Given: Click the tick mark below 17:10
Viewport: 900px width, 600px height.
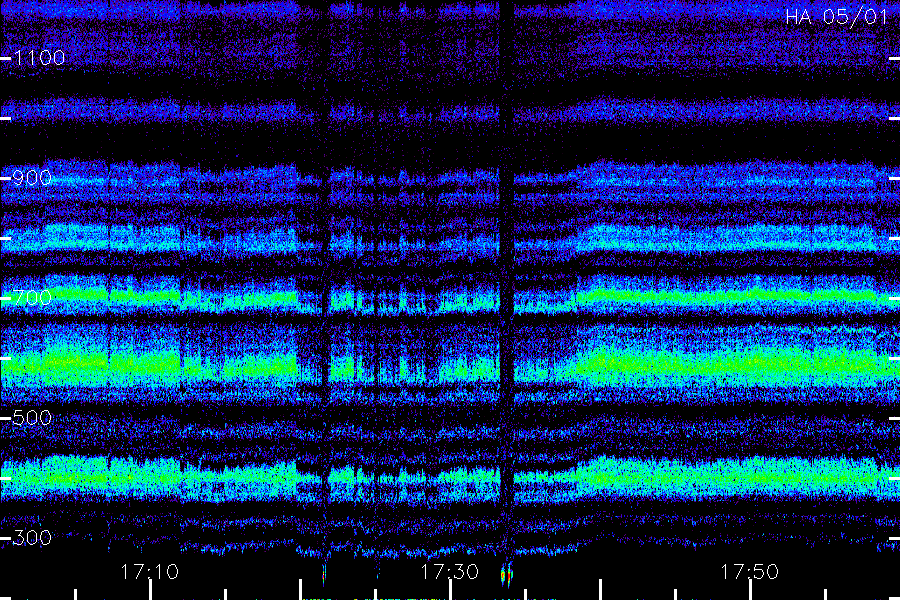Looking at the screenshot, I should tap(150, 590).
